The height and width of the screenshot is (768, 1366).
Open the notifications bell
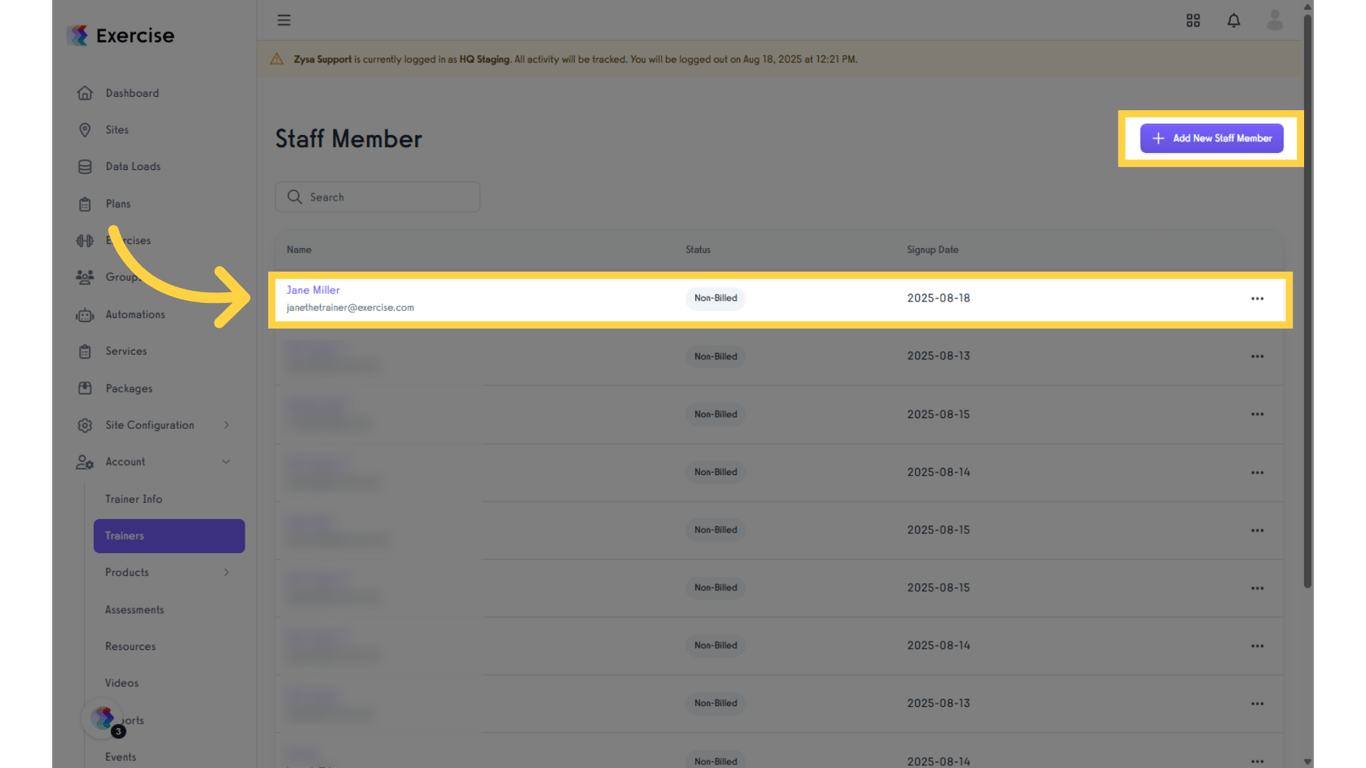(1234, 20)
